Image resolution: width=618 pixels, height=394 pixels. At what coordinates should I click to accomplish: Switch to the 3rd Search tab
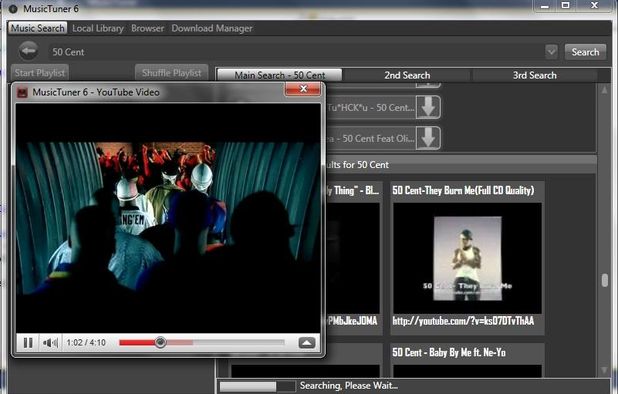point(534,75)
